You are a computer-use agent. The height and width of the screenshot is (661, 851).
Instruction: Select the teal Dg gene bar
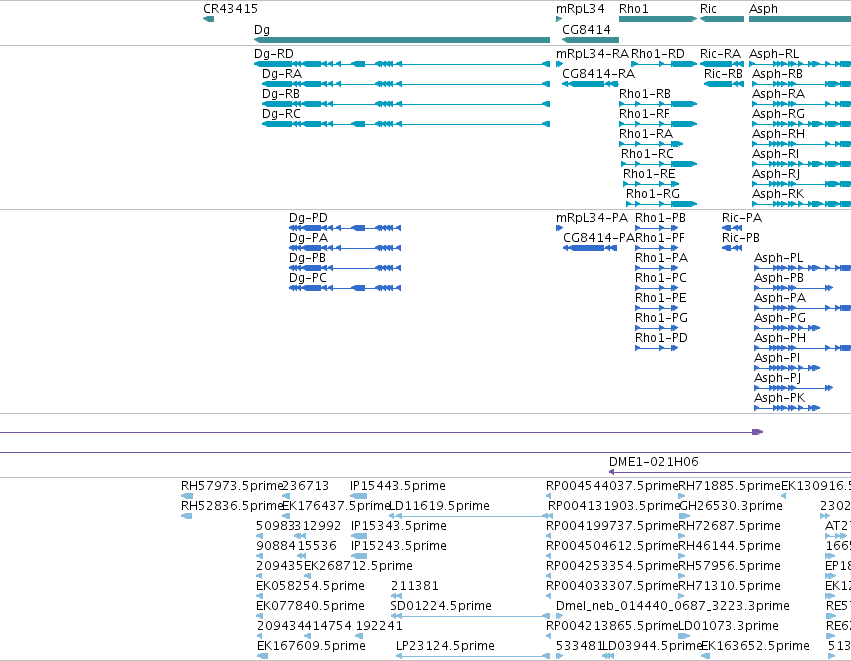click(x=402, y=40)
